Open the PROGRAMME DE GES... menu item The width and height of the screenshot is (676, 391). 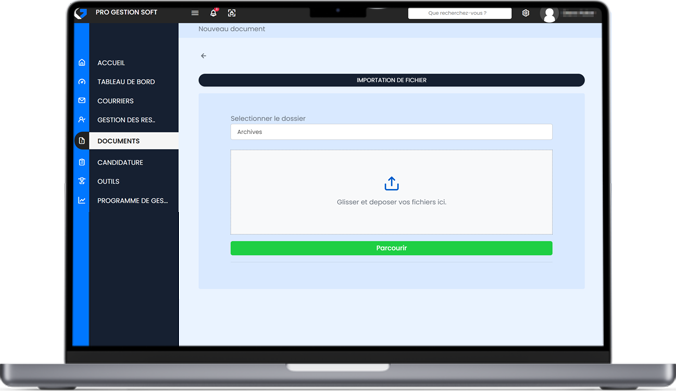(x=134, y=200)
